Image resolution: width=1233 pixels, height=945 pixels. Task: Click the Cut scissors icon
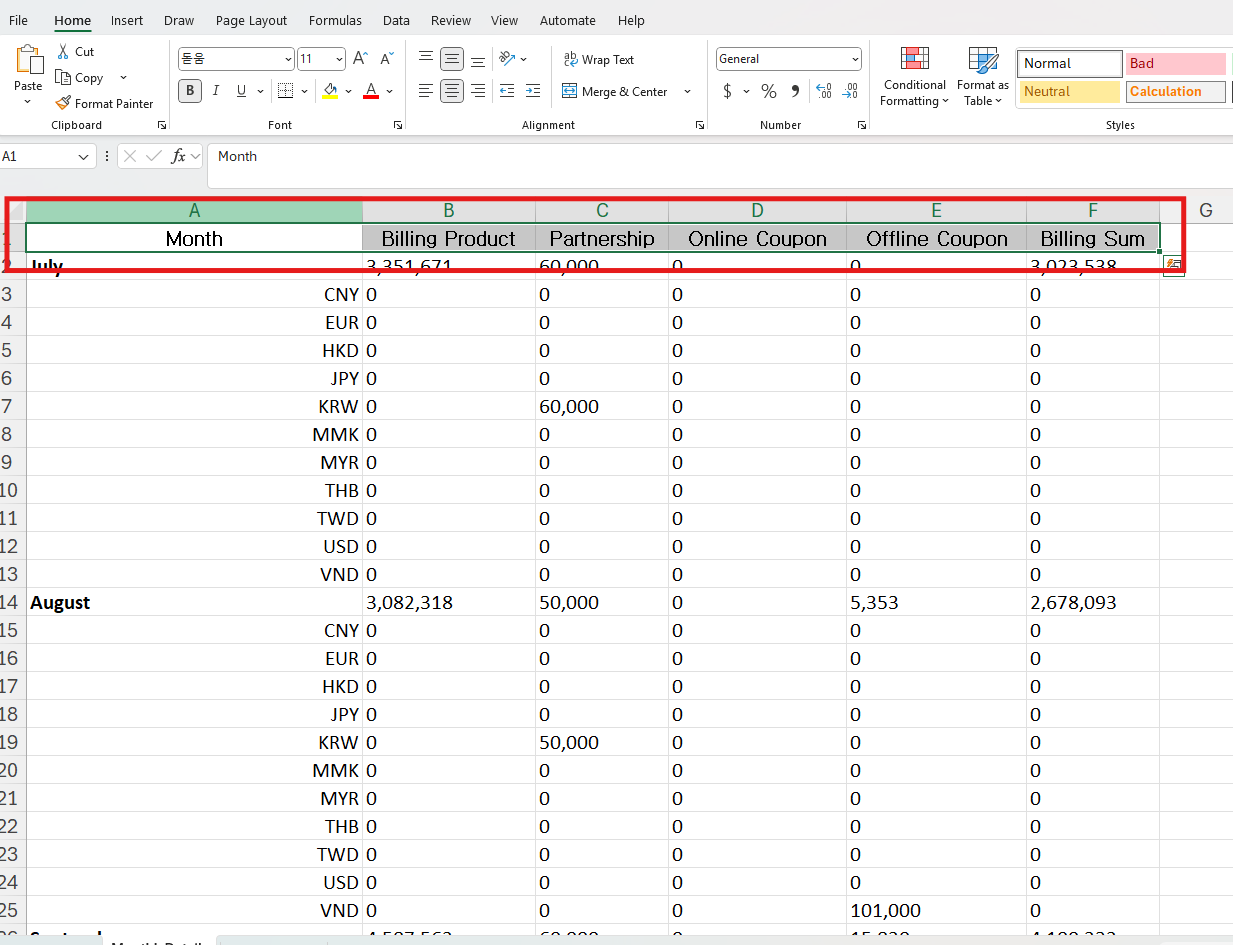(x=64, y=51)
